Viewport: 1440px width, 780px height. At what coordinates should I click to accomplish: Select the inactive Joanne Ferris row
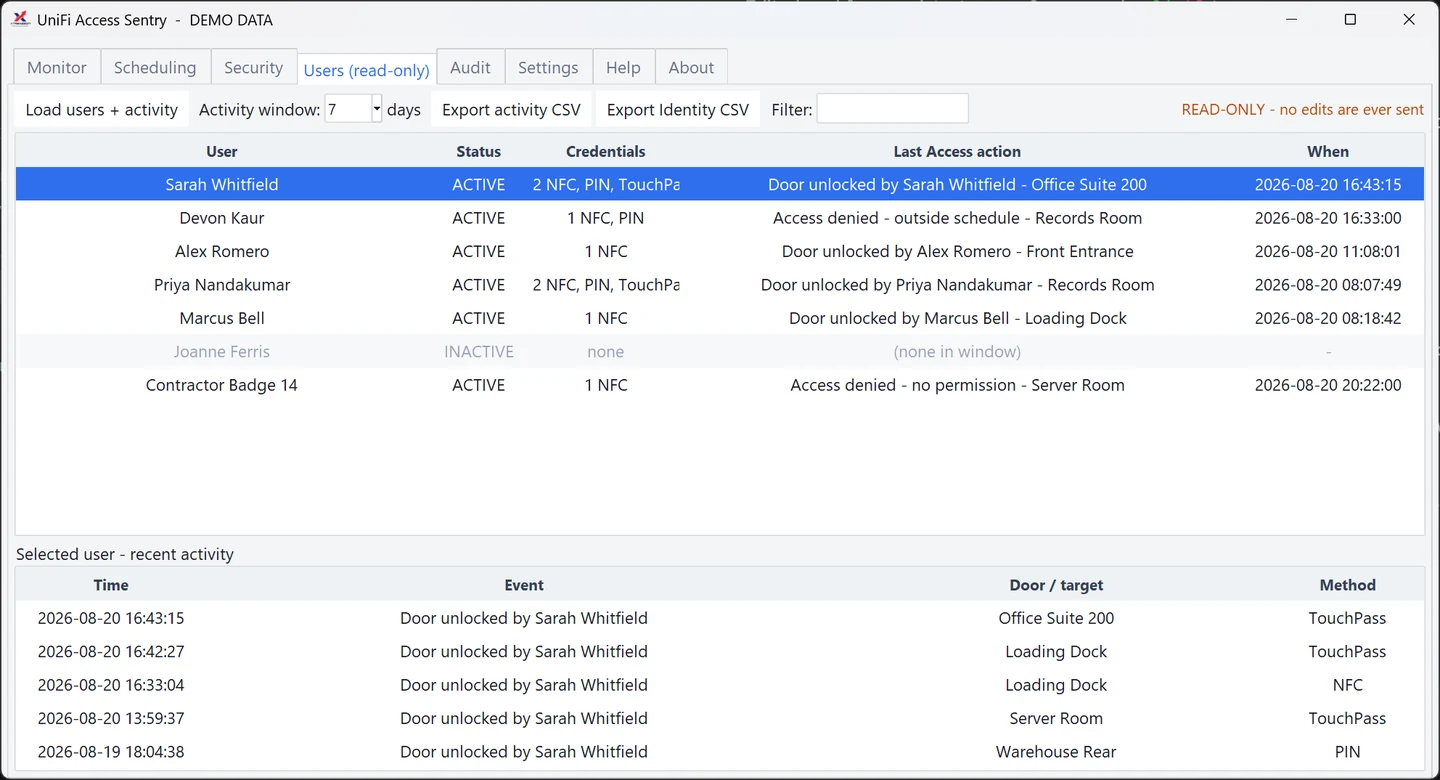(720, 352)
